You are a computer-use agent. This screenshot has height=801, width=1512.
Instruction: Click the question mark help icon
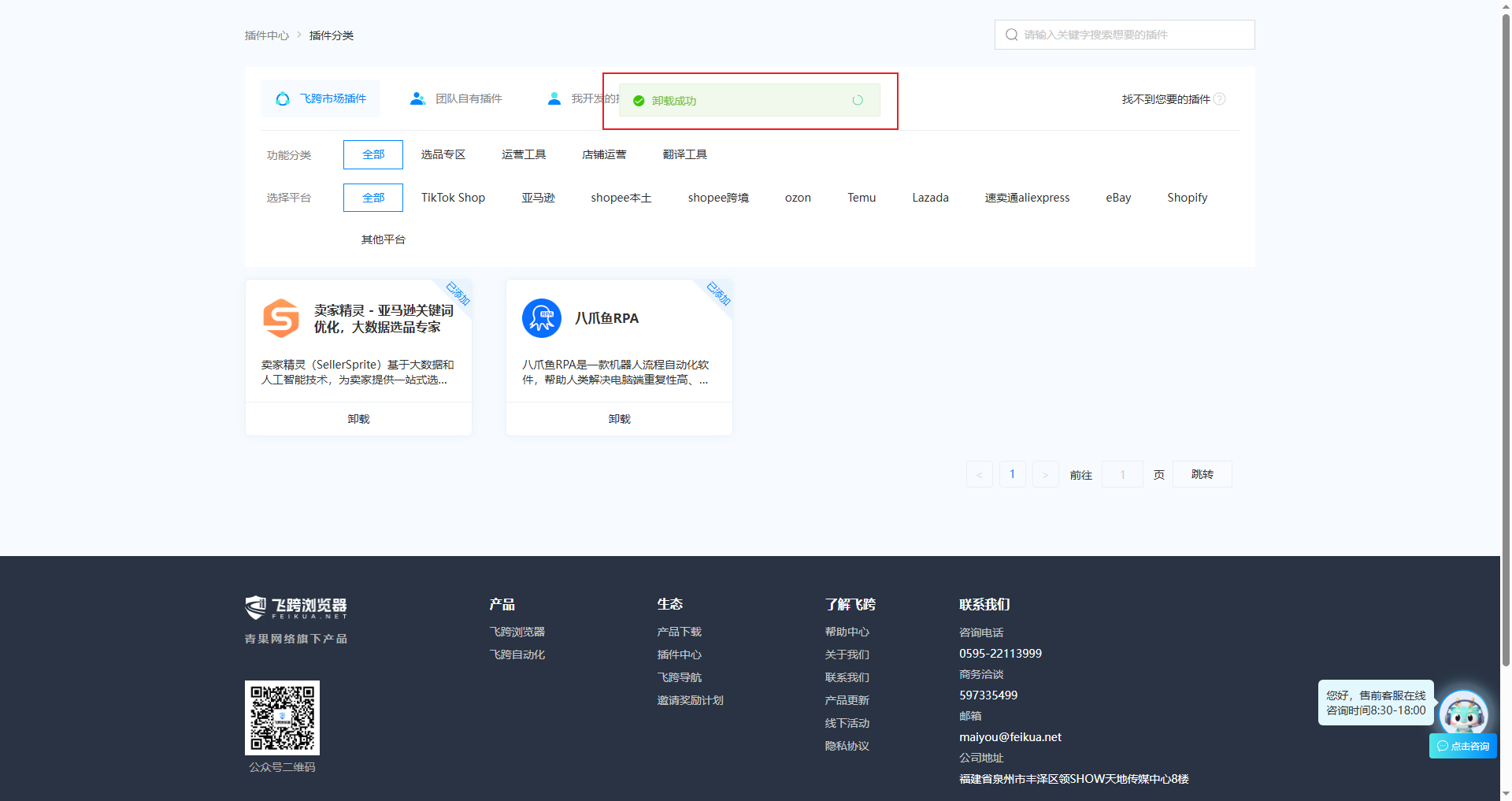pos(1220,98)
